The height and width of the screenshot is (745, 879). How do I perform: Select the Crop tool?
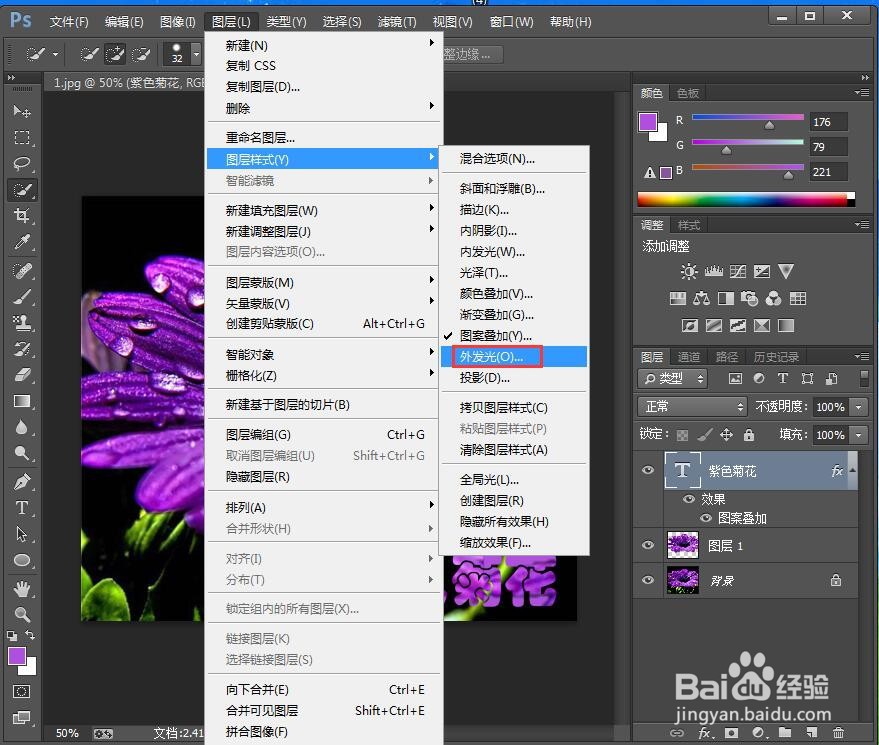point(22,216)
